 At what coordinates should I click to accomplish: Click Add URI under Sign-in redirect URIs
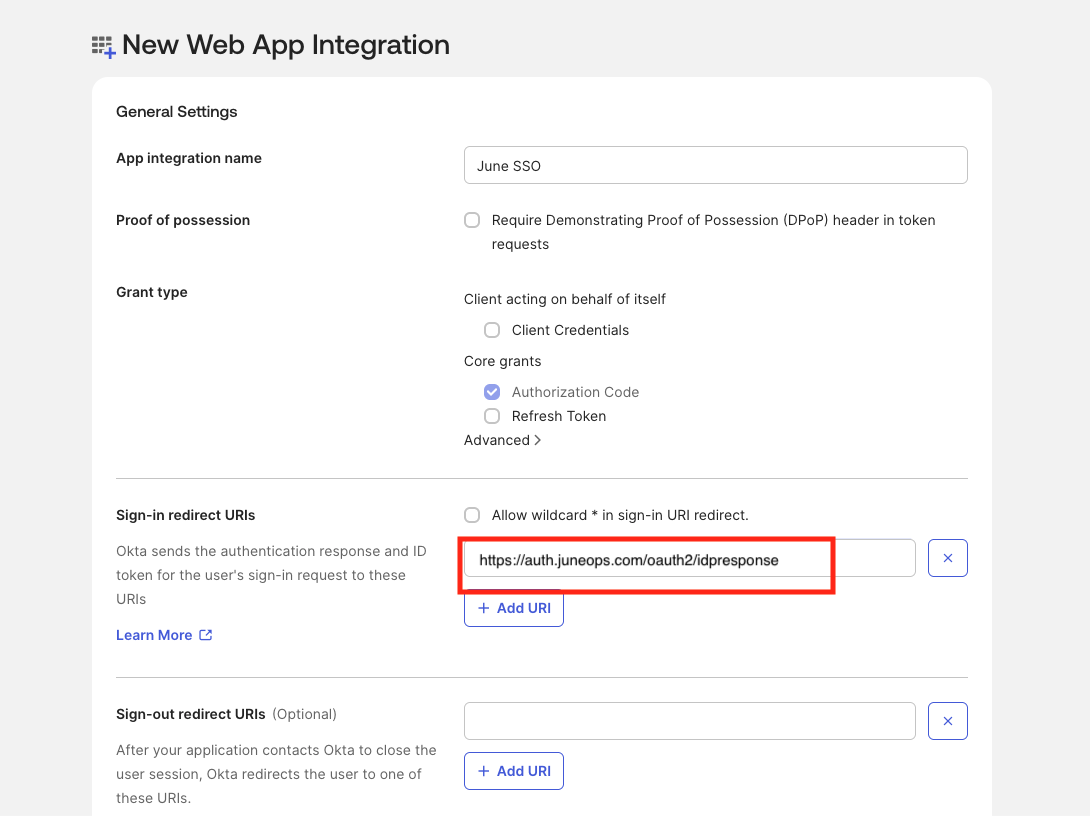[513, 607]
